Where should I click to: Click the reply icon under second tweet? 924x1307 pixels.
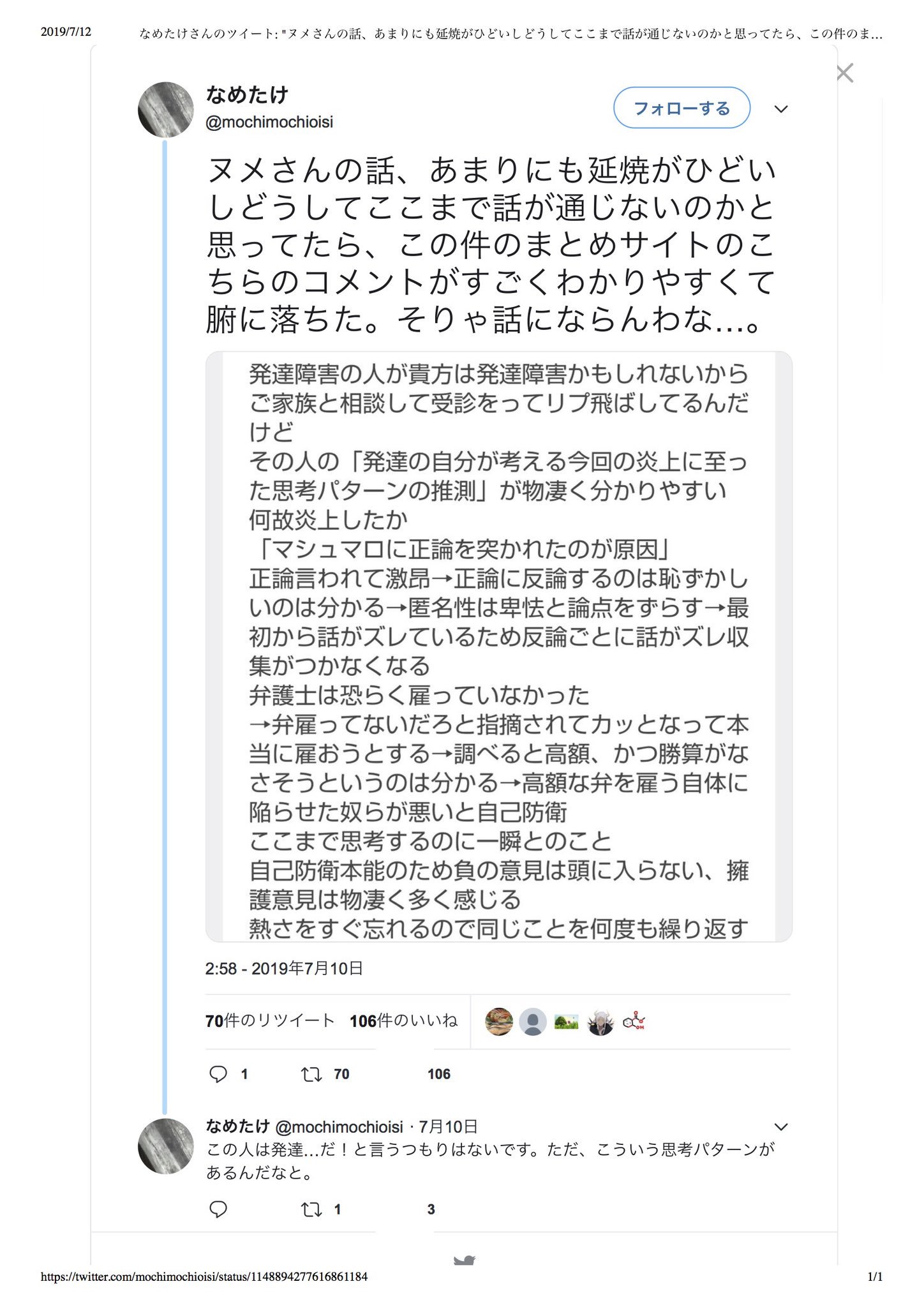pos(218,1209)
